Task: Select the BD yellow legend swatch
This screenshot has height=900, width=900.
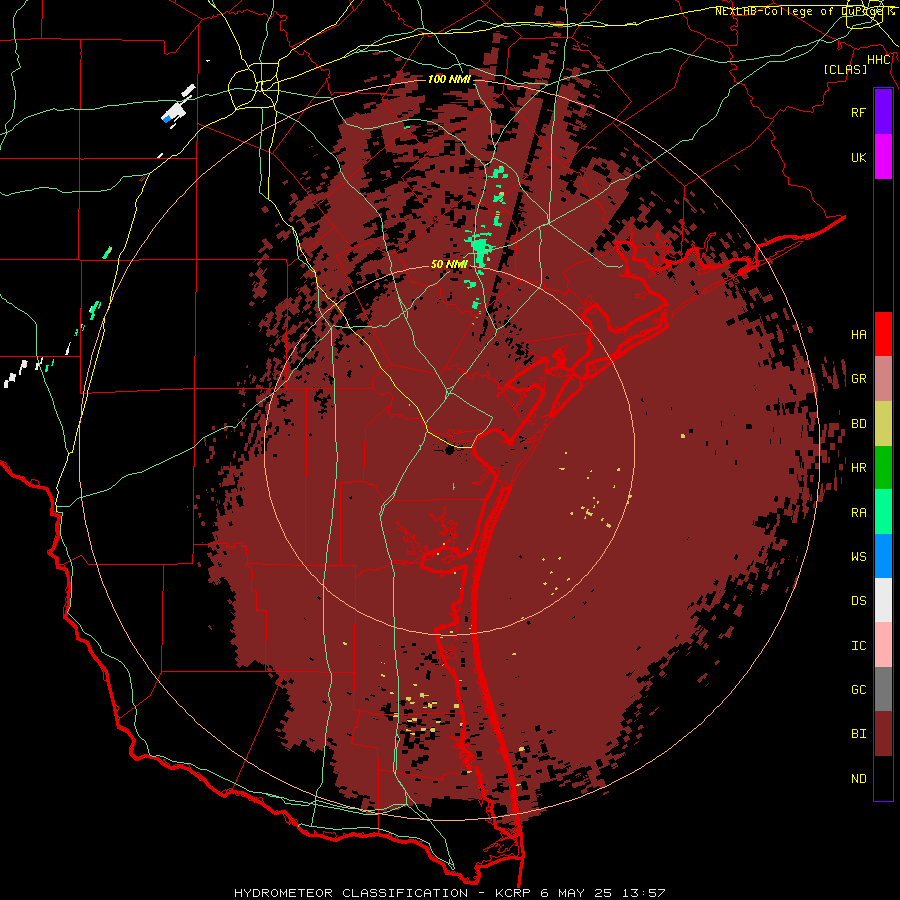Action: click(883, 423)
